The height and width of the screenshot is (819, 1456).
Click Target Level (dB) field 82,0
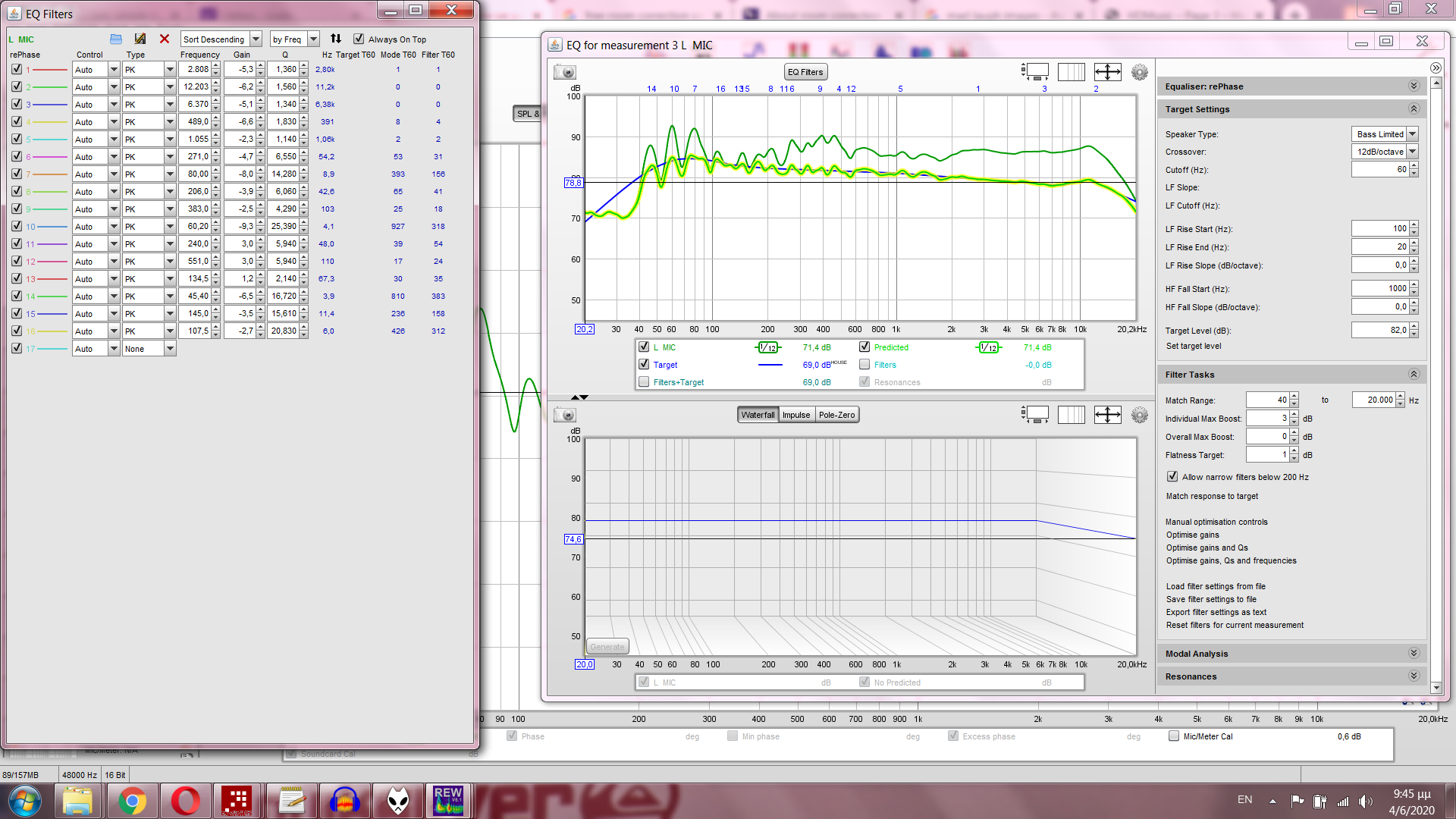[x=1380, y=330]
